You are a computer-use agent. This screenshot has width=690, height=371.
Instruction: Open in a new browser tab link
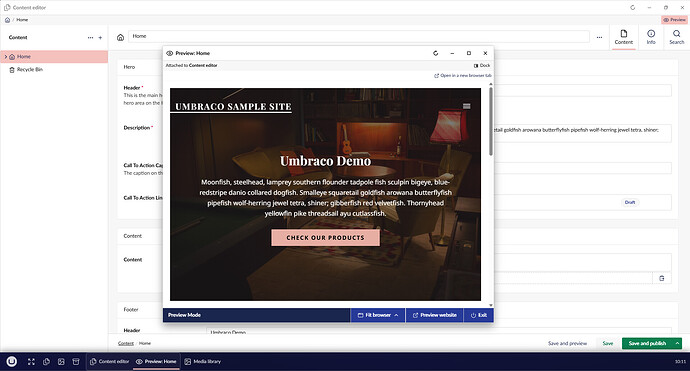(463, 76)
